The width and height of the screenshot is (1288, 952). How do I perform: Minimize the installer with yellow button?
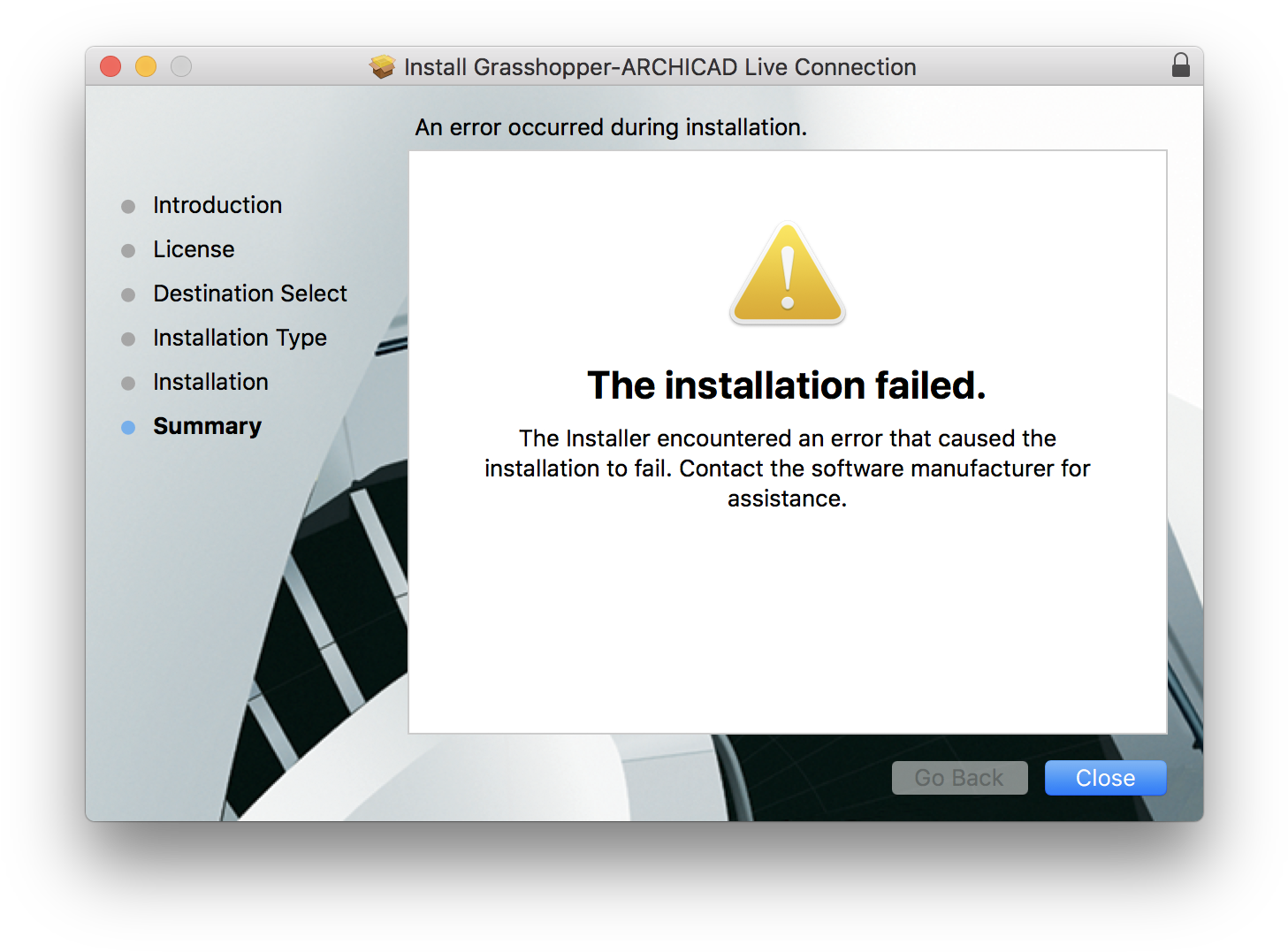pos(146,66)
